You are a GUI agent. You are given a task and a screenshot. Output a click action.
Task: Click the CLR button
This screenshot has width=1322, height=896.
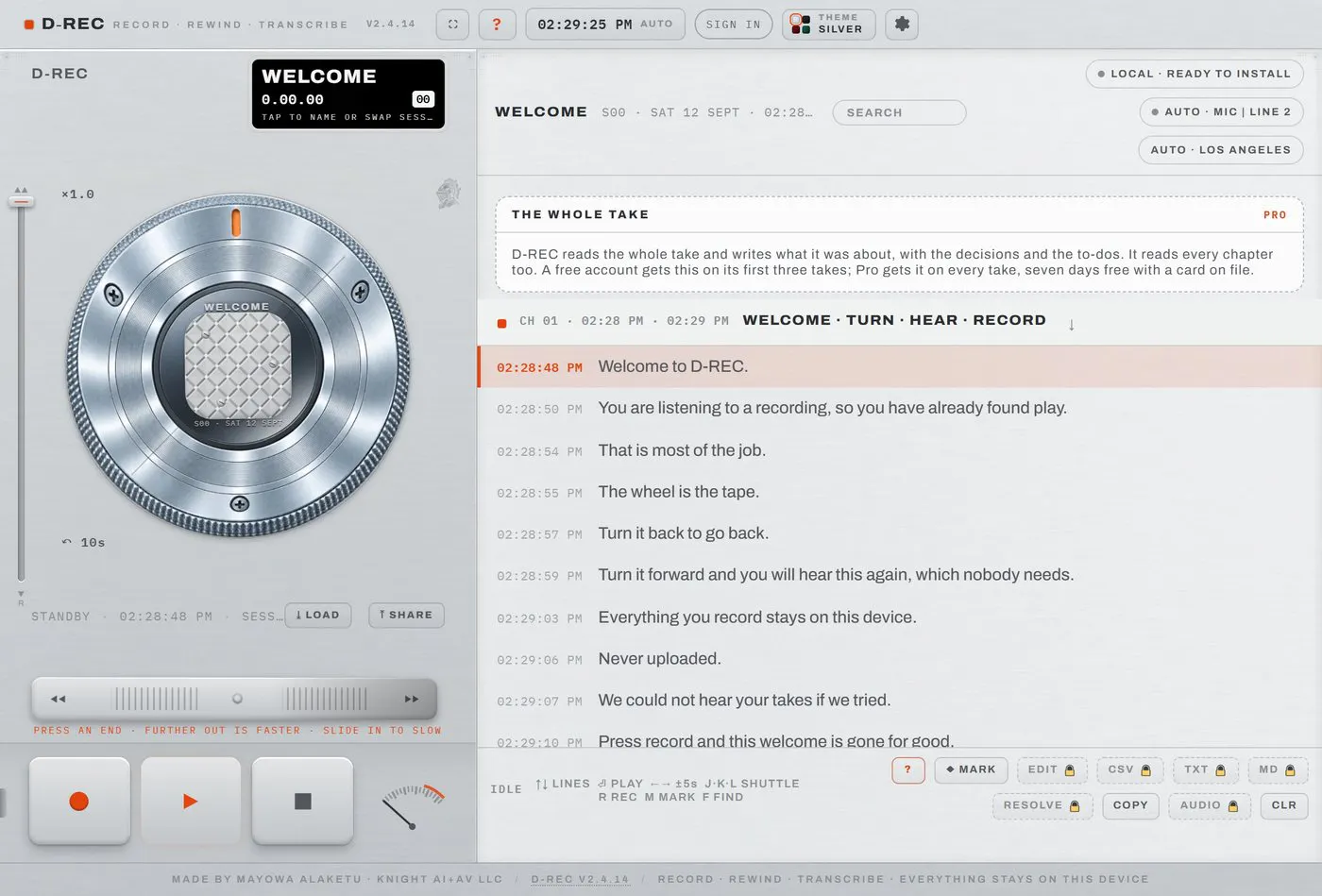click(1283, 805)
